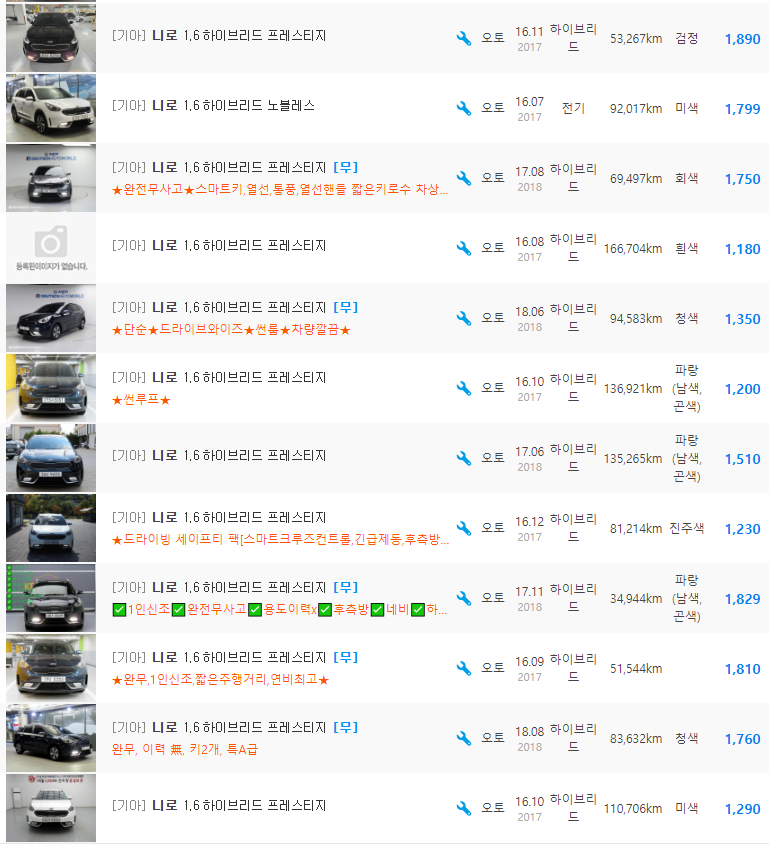The image size is (769, 844).
Task: Click price 1,180
Action: (x=742, y=249)
